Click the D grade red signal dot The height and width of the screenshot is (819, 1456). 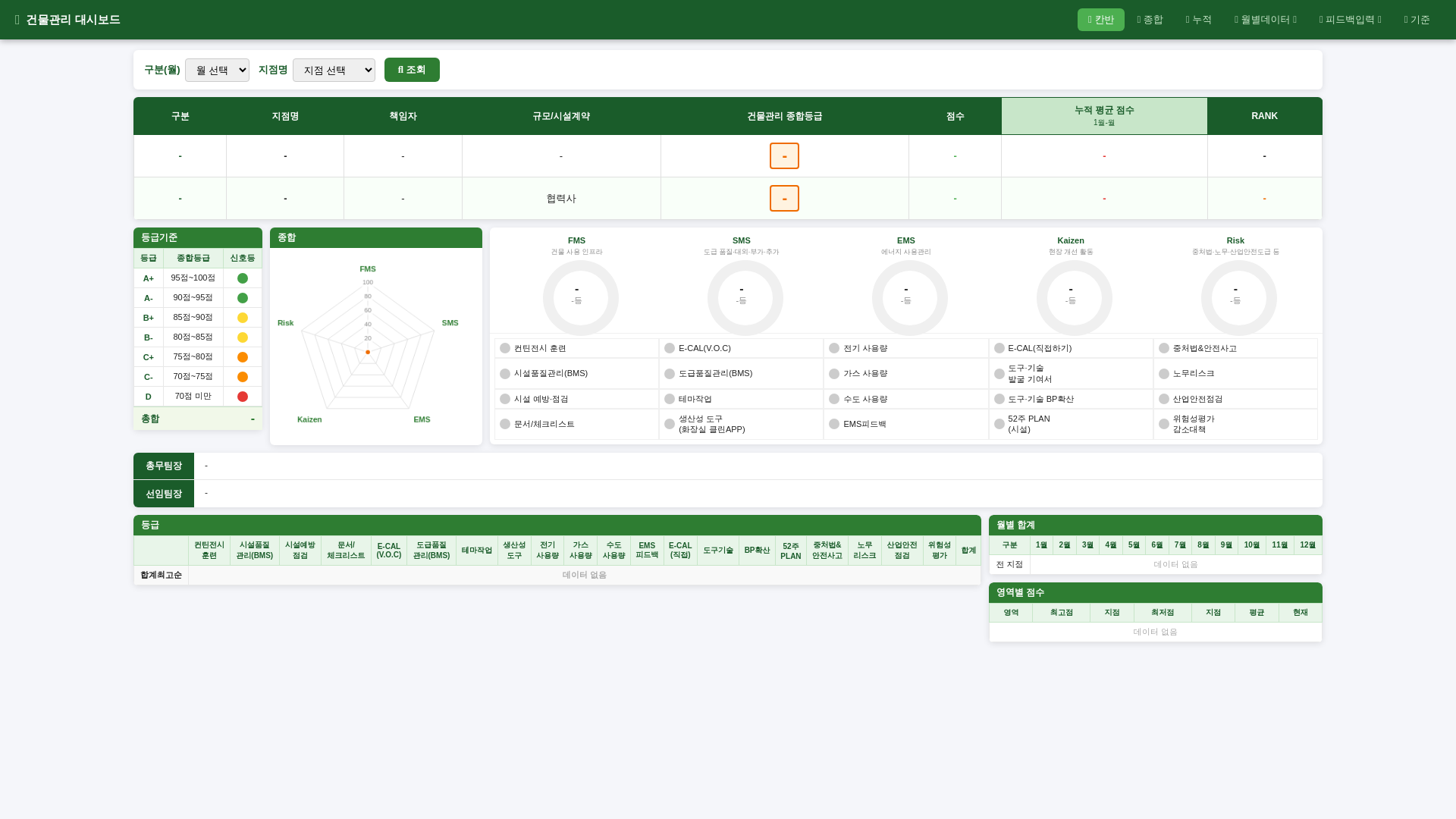[243, 397]
